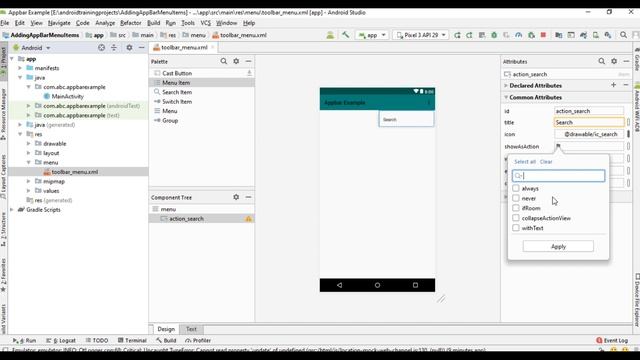The image size is (640, 360).
Task: Collapse the java folder
Action: pyautogui.click(x=20, y=78)
